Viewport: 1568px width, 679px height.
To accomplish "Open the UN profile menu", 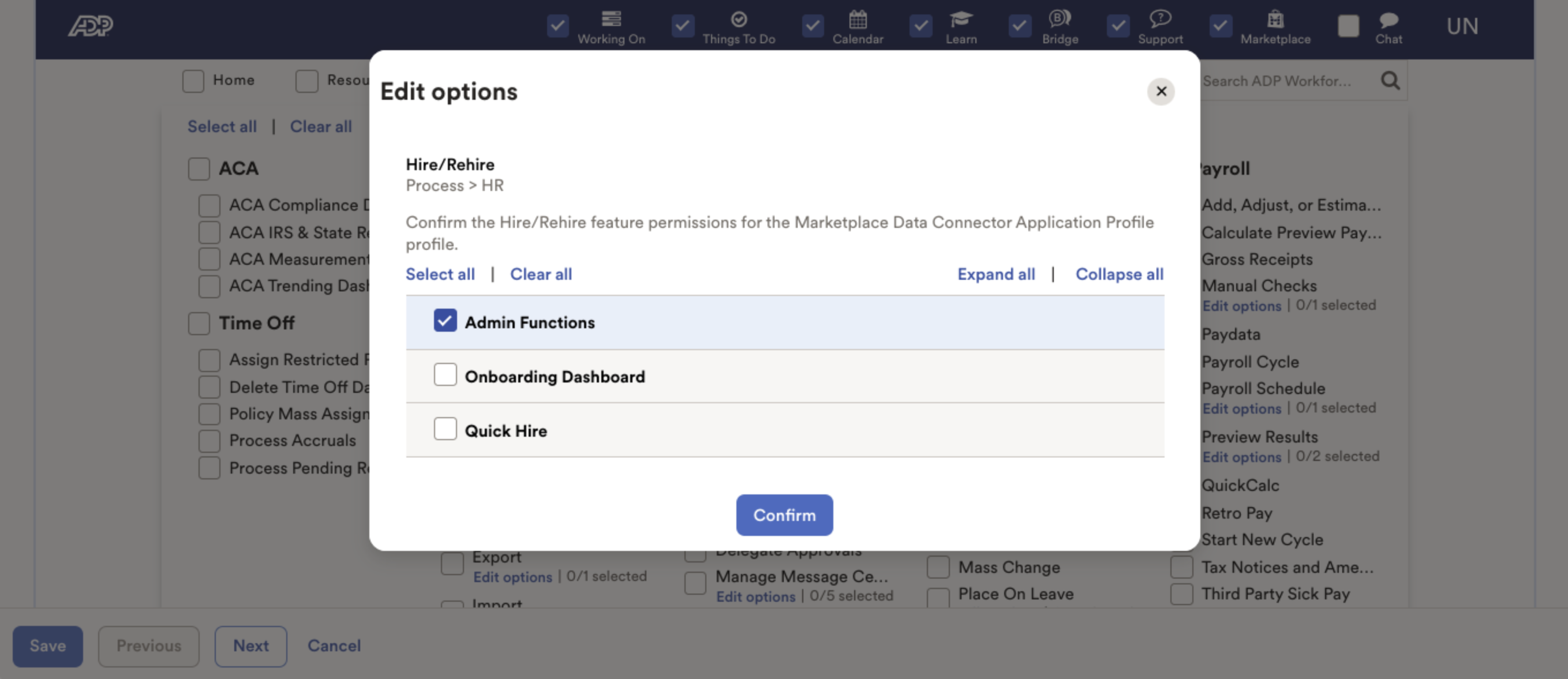I will [x=1462, y=25].
